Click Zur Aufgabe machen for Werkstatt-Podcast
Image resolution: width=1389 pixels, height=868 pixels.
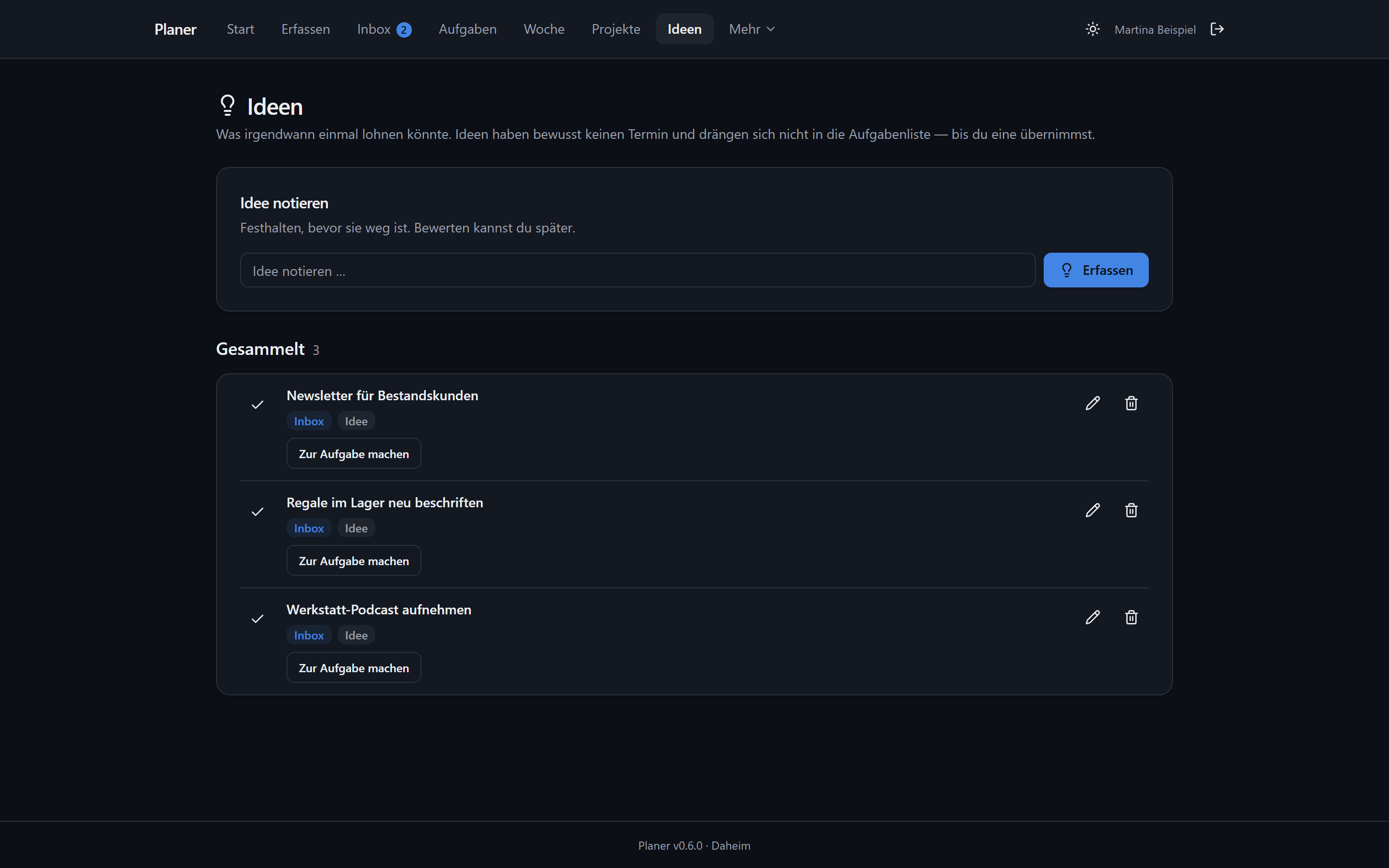354,668
